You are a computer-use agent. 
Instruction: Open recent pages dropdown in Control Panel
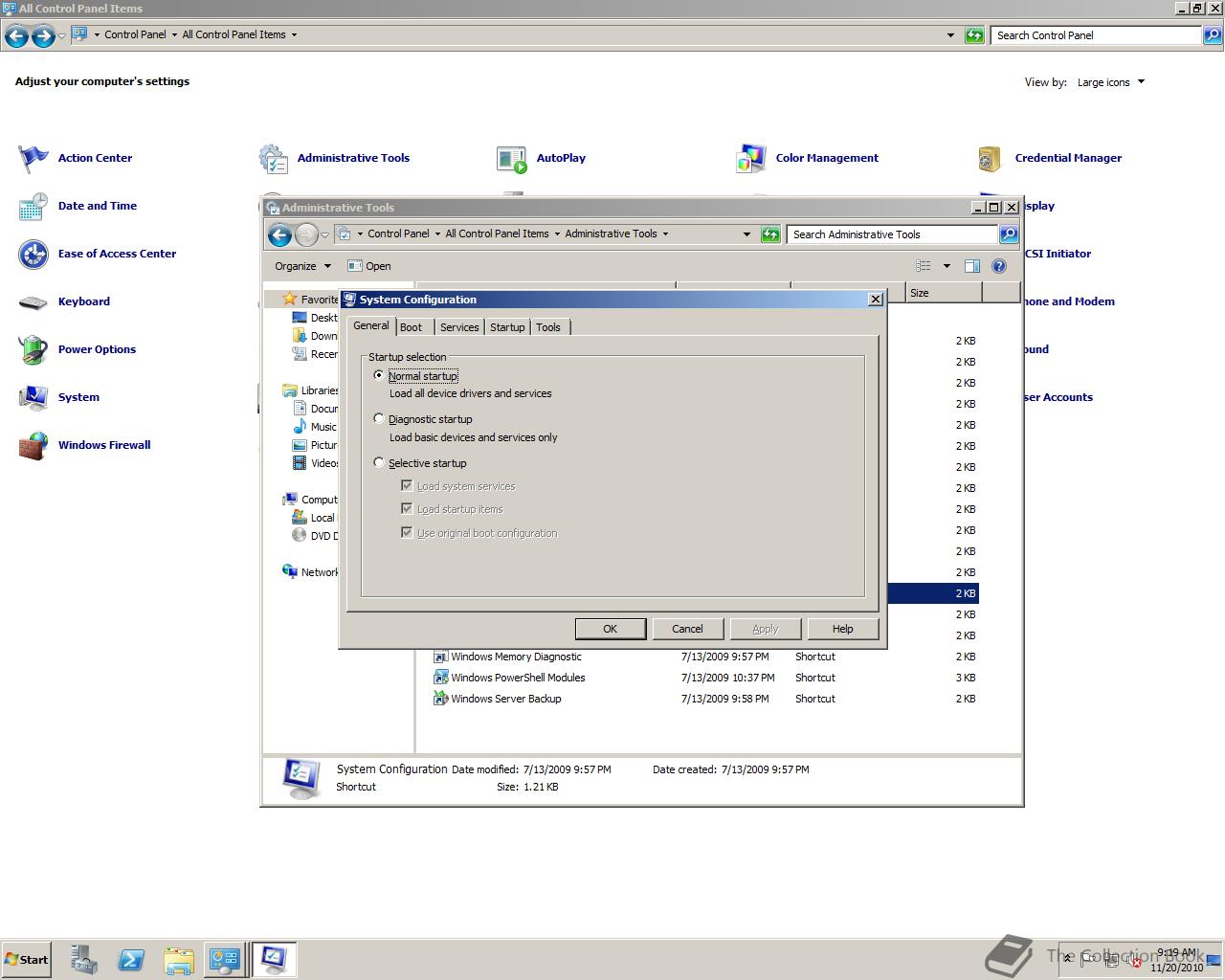pyautogui.click(x=62, y=36)
